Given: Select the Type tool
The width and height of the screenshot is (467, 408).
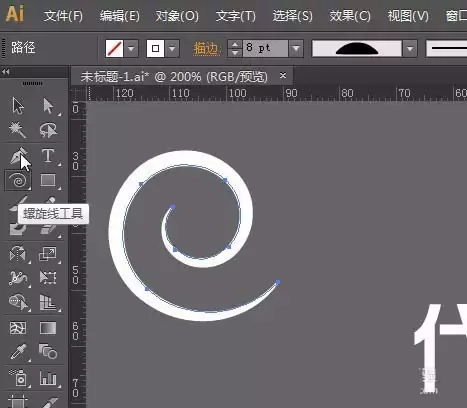Looking at the screenshot, I should click(48, 156).
